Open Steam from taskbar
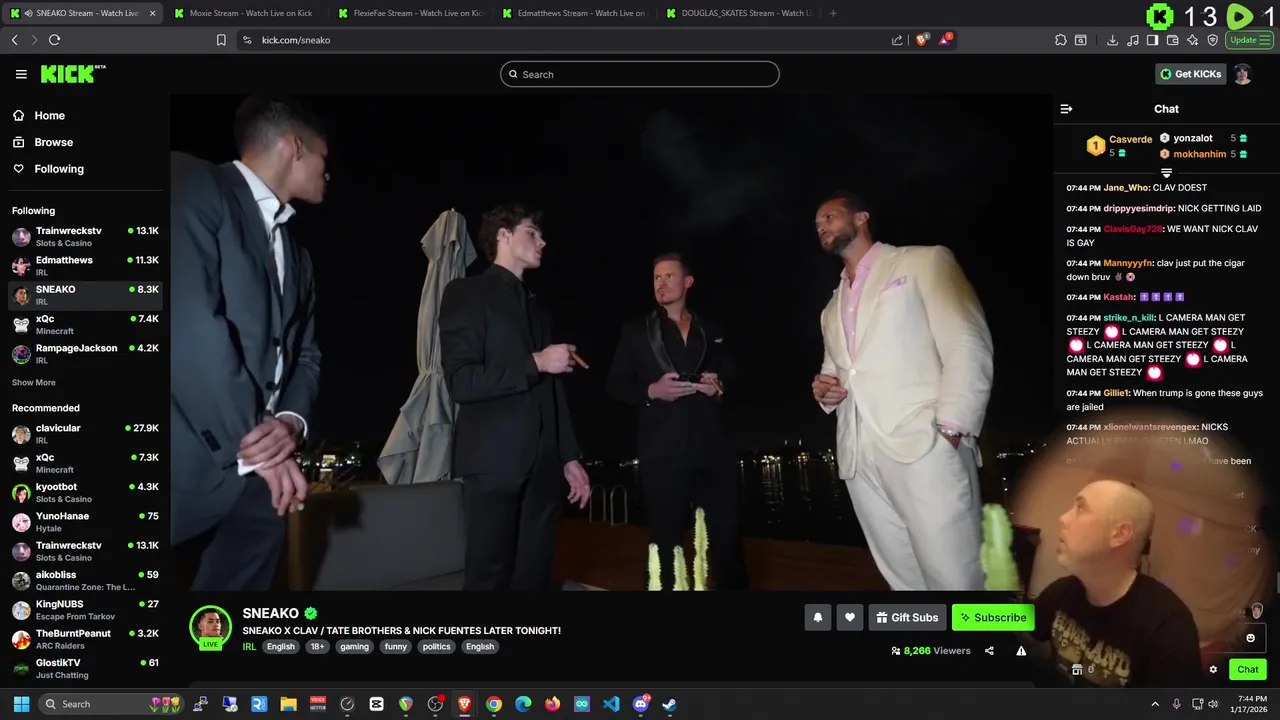 click(669, 704)
